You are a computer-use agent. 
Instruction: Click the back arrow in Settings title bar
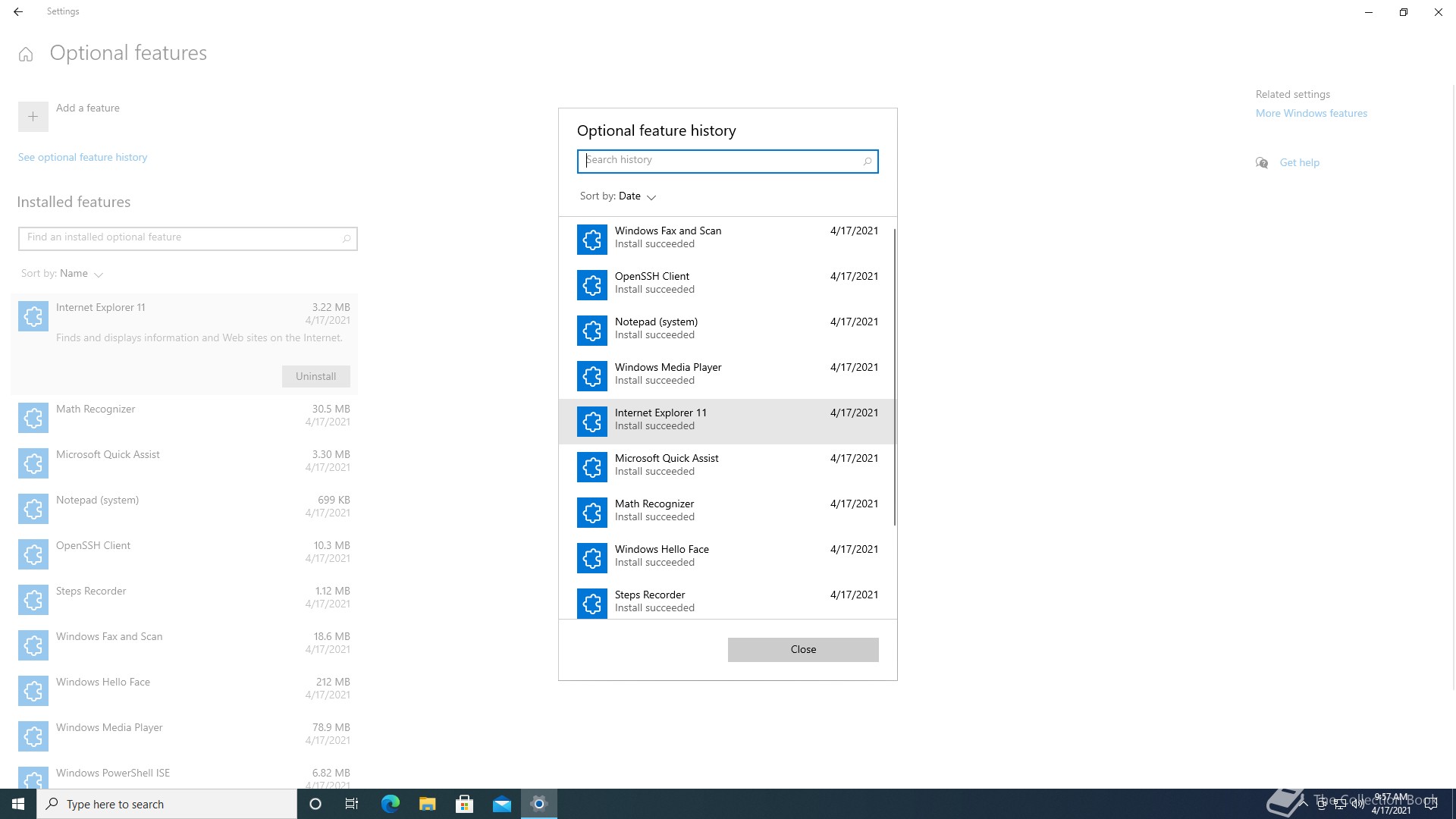click(18, 11)
